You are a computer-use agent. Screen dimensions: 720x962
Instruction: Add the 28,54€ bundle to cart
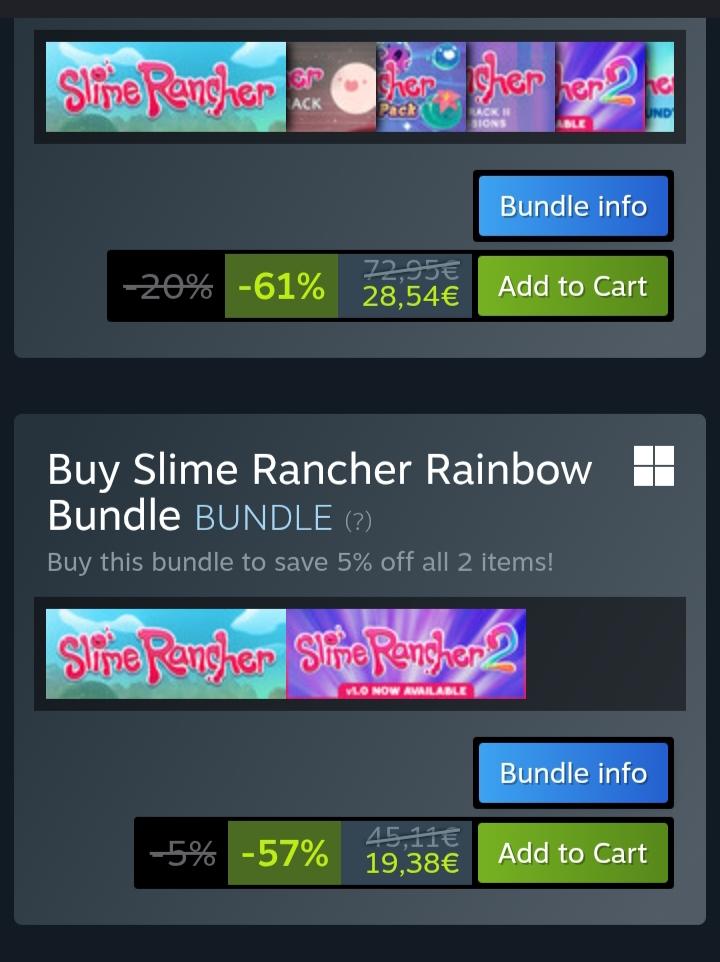click(x=573, y=286)
